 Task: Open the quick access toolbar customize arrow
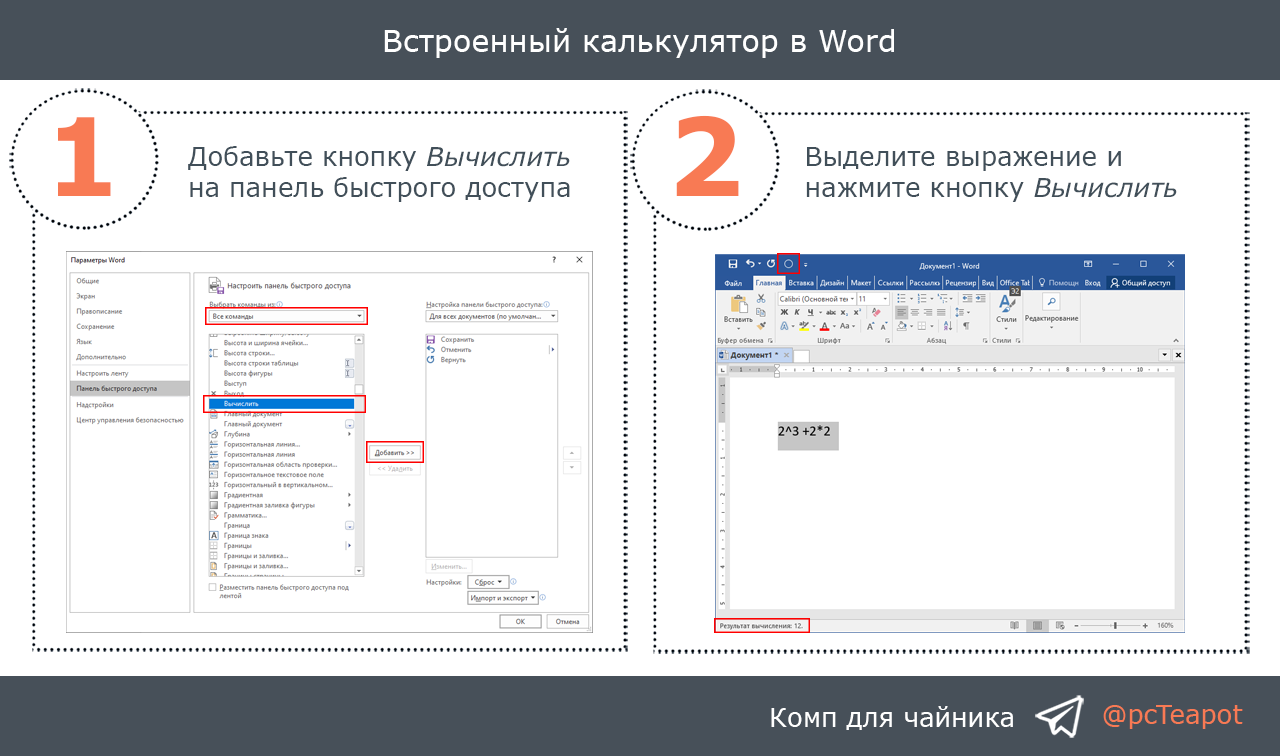[805, 265]
